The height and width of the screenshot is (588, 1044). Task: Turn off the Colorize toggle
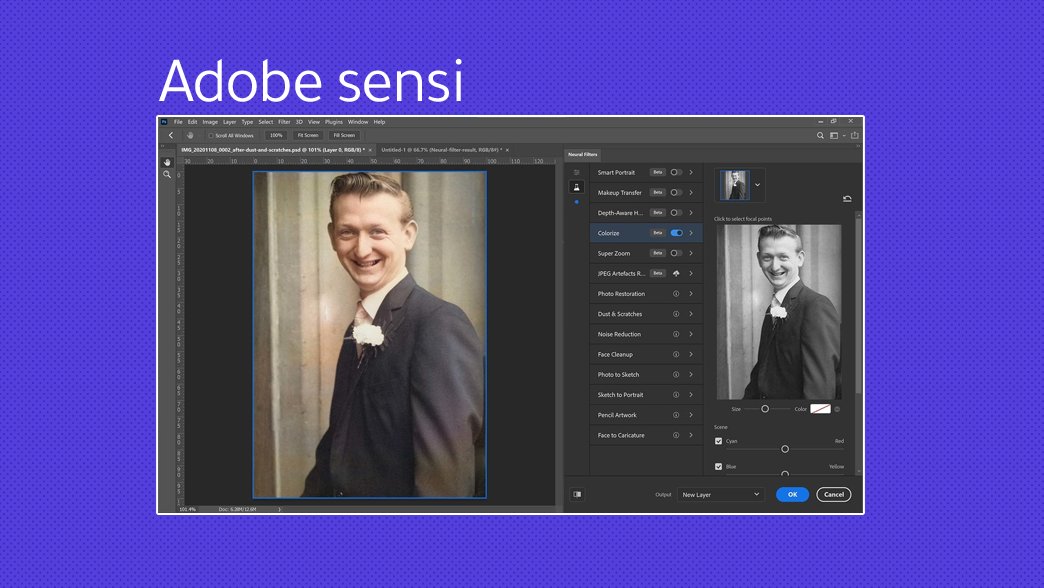click(676, 233)
